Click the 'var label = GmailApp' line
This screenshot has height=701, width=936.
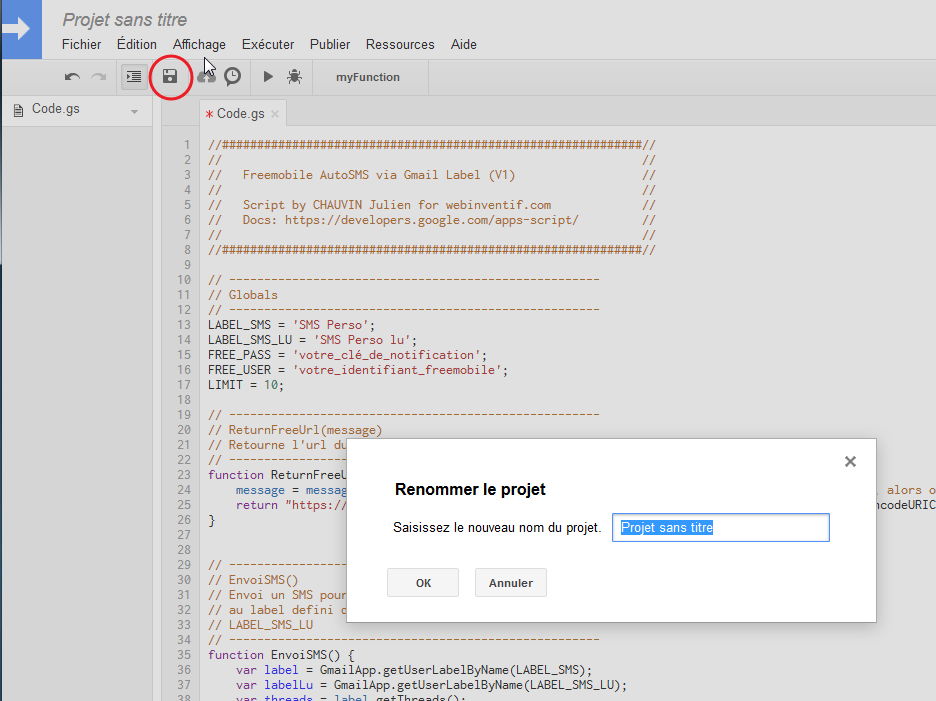(x=414, y=670)
